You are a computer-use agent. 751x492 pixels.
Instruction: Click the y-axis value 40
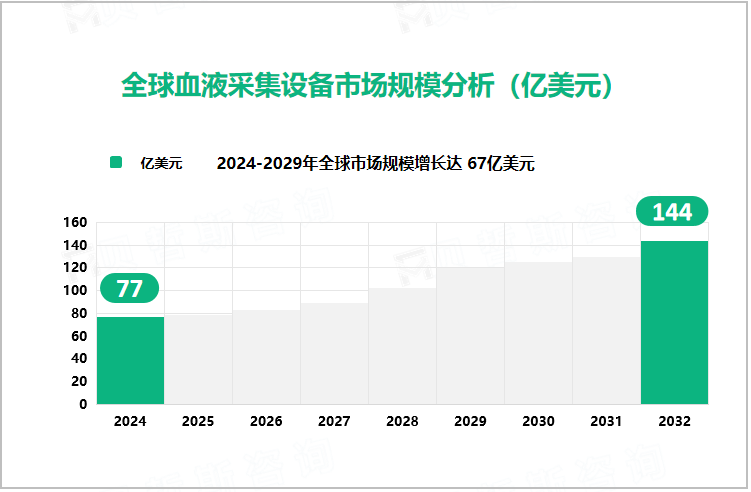79,358
